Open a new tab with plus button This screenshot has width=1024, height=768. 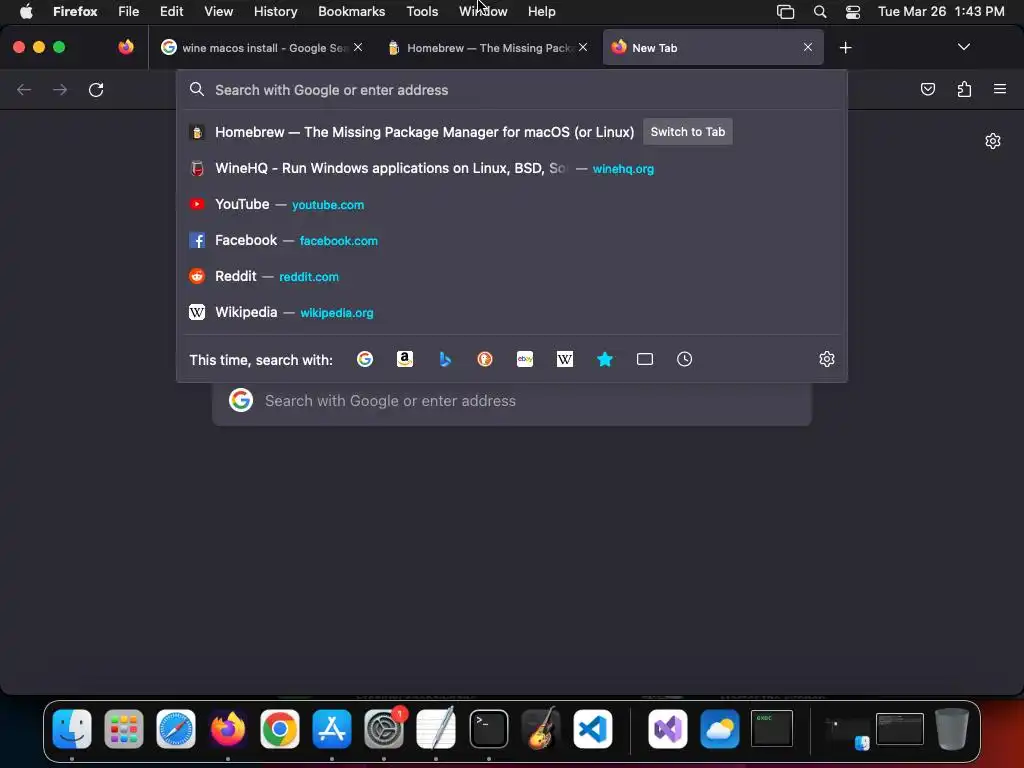tap(845, 48)
